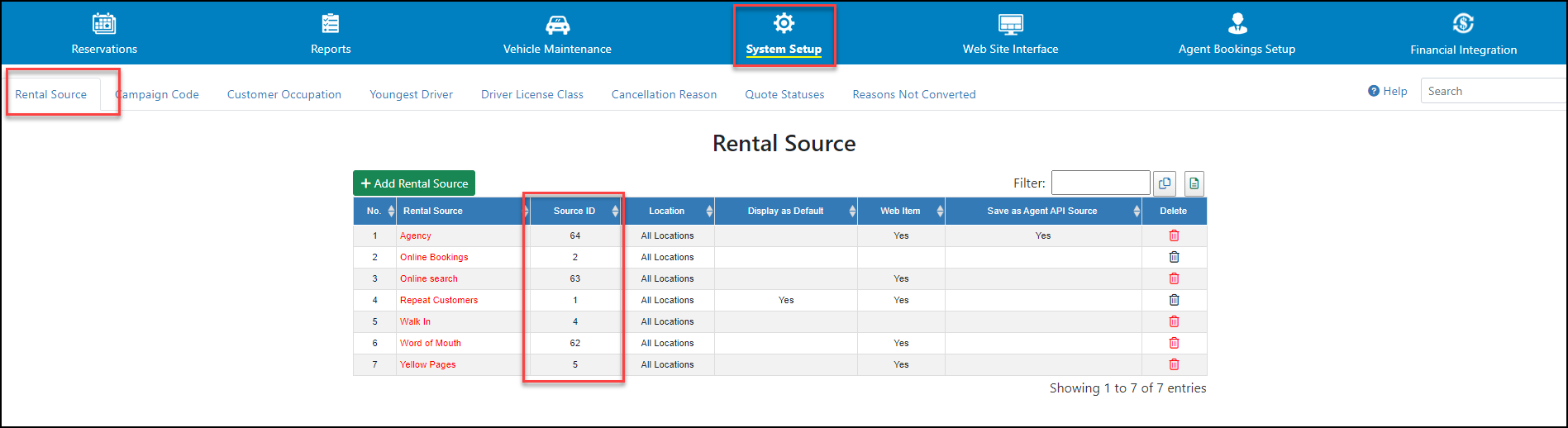The width and height of the screenshot is (1568, 428).
Task: Sort by Save as Agent API Source
Action: click(1043, 211)
